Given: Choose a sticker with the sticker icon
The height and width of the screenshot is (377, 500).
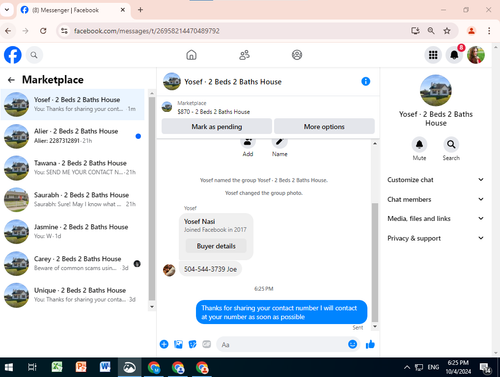Looking at the screenshot, I should click(192, 344).
